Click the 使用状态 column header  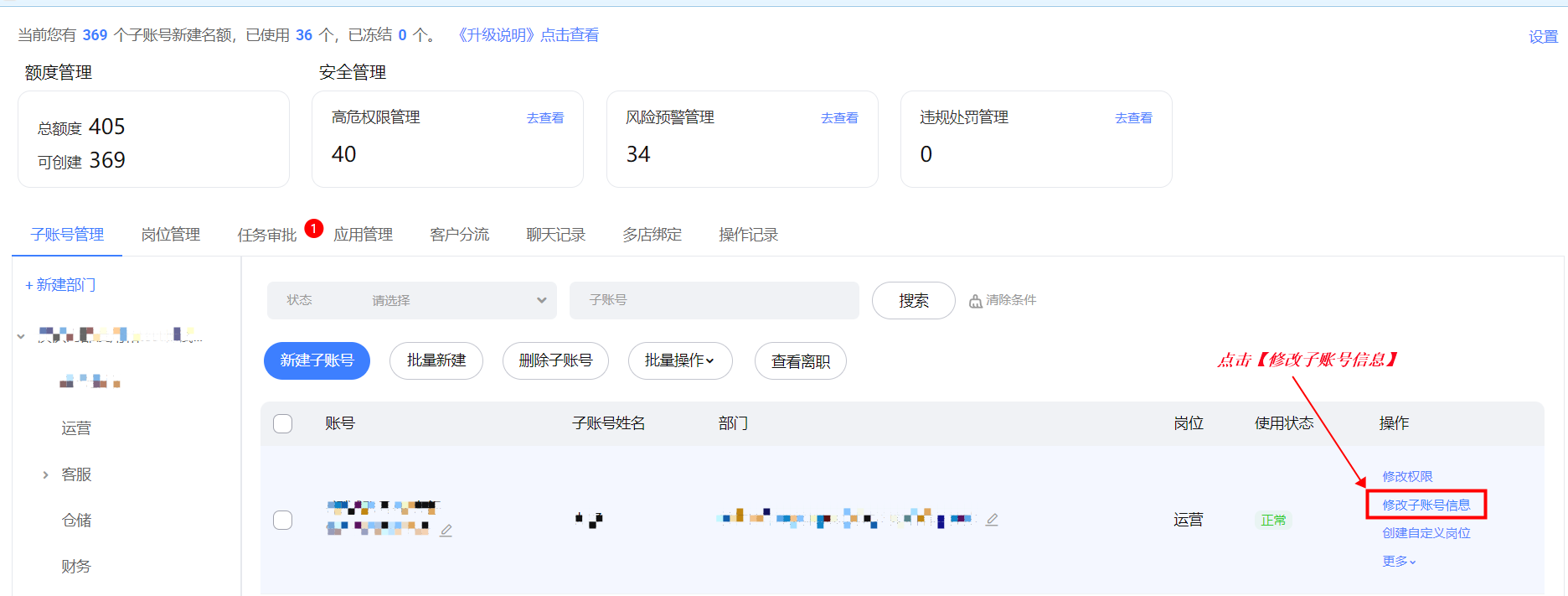click(1284, 423)
